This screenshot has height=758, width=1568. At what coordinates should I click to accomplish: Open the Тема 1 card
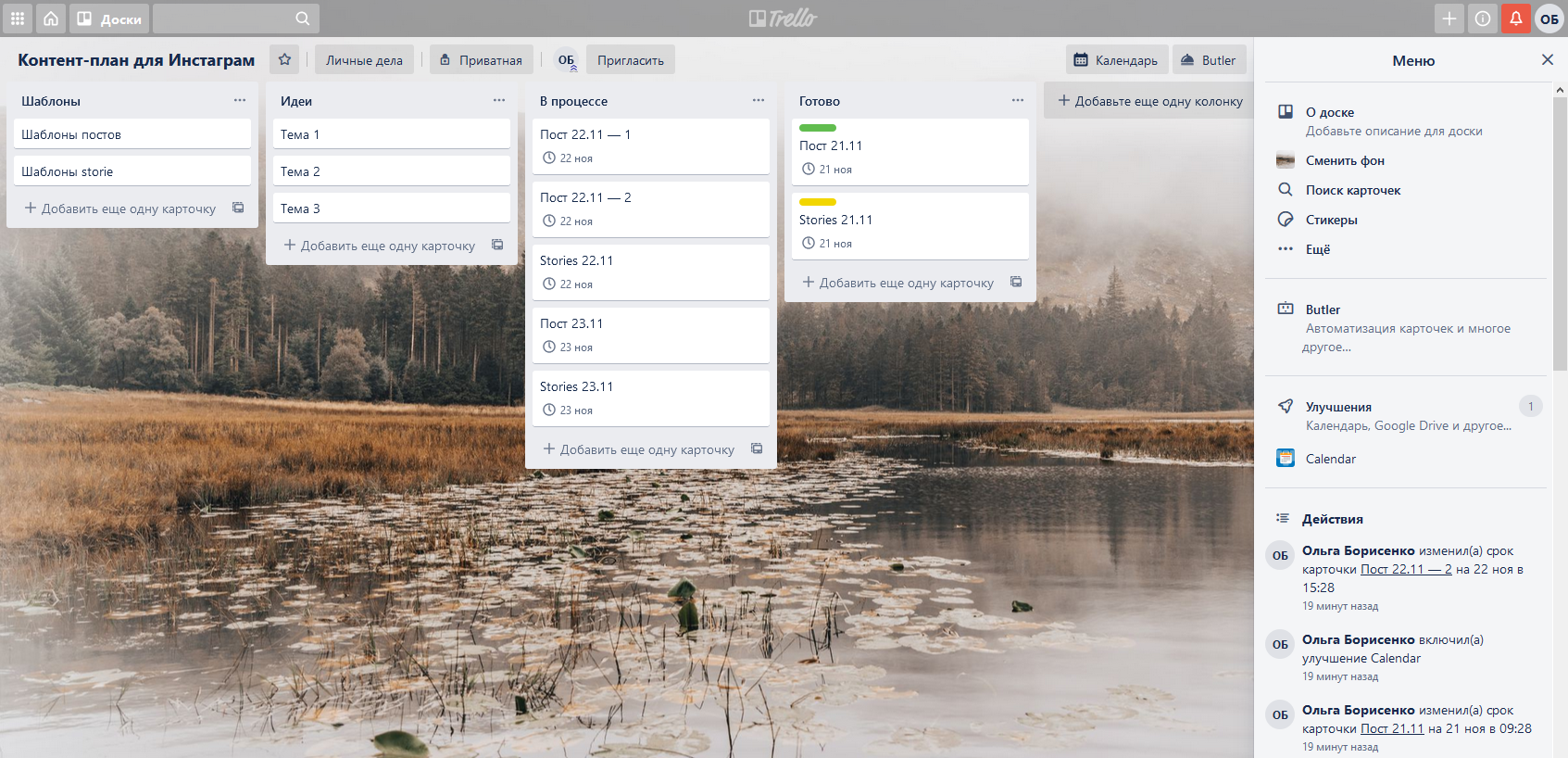(x=392, y=133)
